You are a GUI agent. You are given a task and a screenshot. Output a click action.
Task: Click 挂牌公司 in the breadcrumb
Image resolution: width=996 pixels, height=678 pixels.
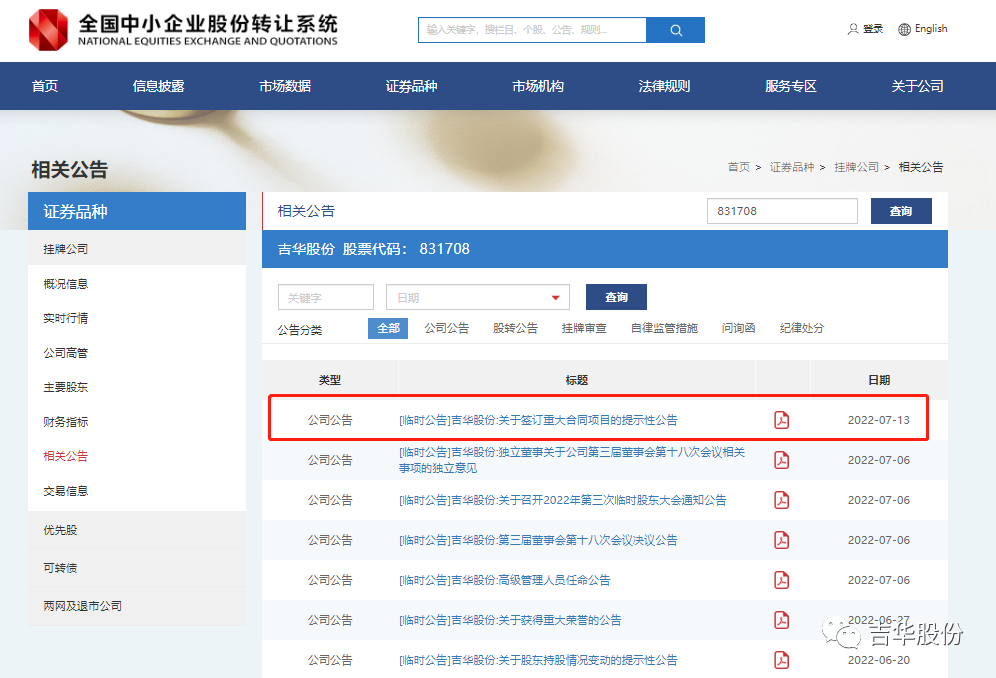(856, 167)
